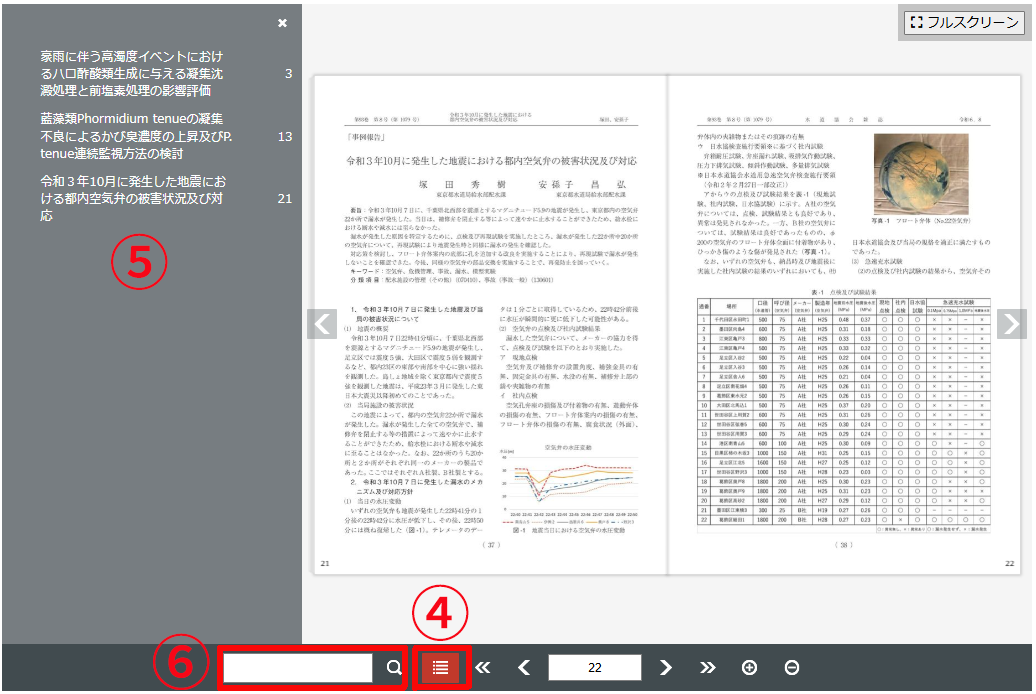Go back one page with the toolbar left chevron
The width and height of the screenshot is (1036, 694).
tap(525, 668)
